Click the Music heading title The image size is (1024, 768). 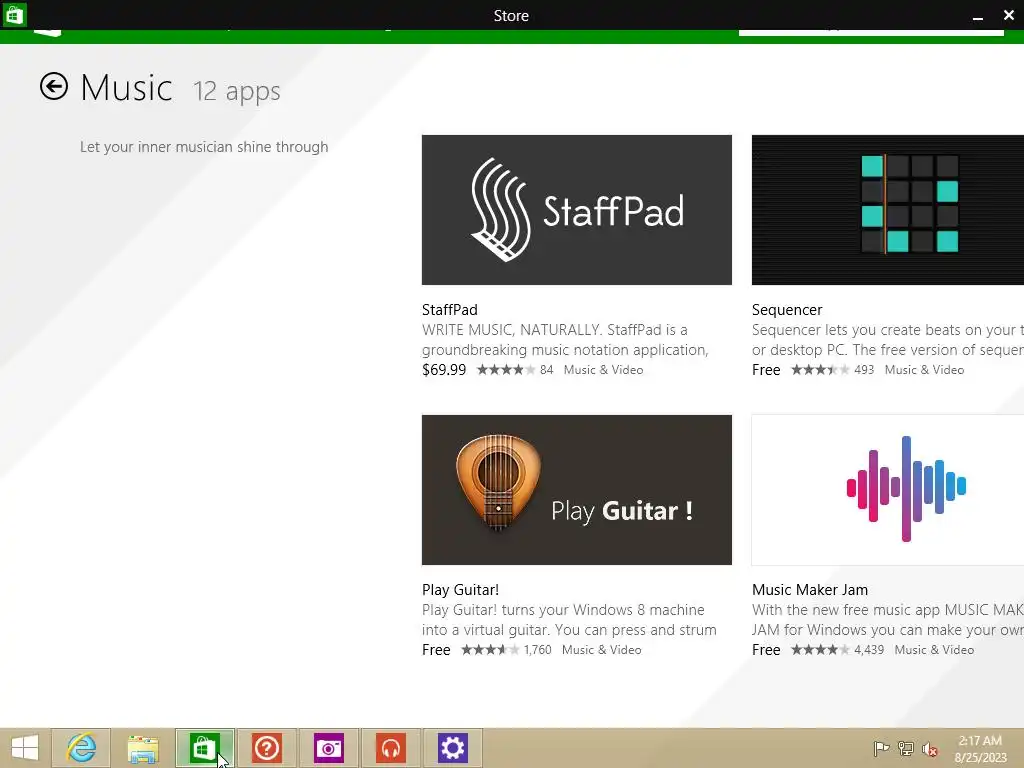click(126, 88)
